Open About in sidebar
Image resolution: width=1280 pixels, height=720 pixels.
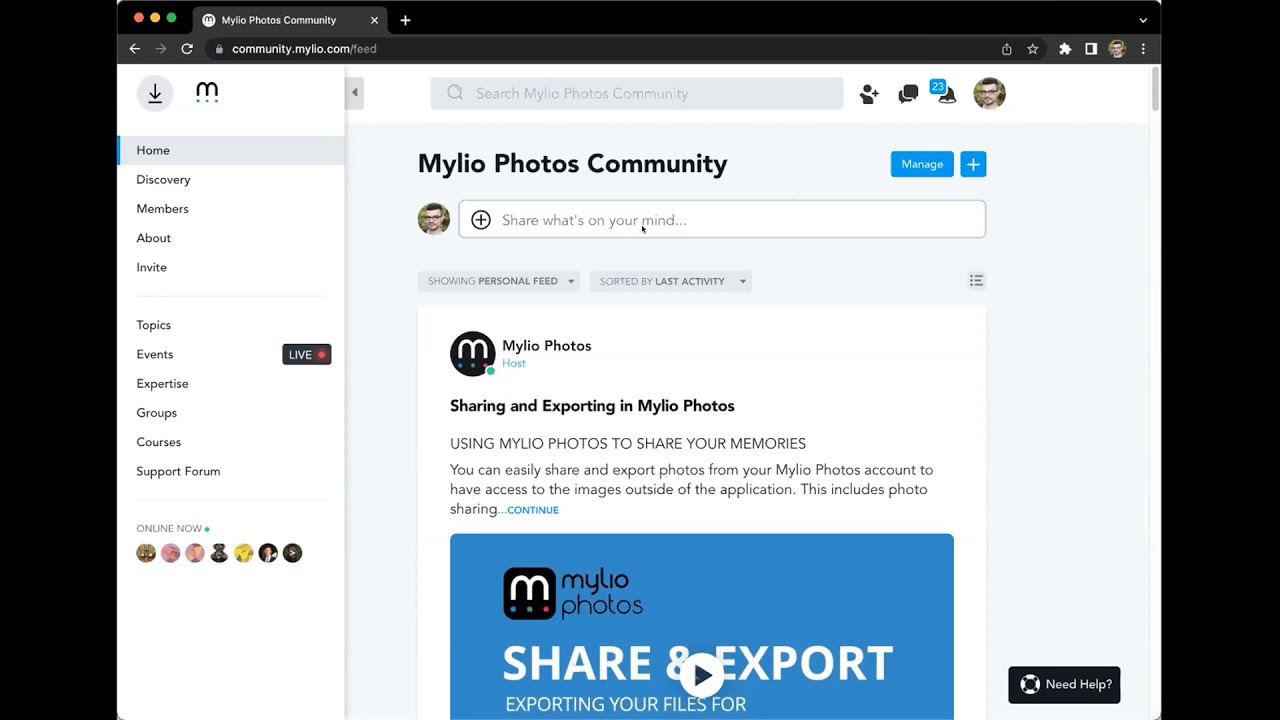[x=153, y=238]
